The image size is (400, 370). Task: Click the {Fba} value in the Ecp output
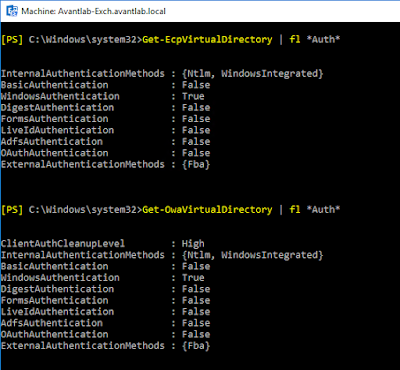(196, 164)
